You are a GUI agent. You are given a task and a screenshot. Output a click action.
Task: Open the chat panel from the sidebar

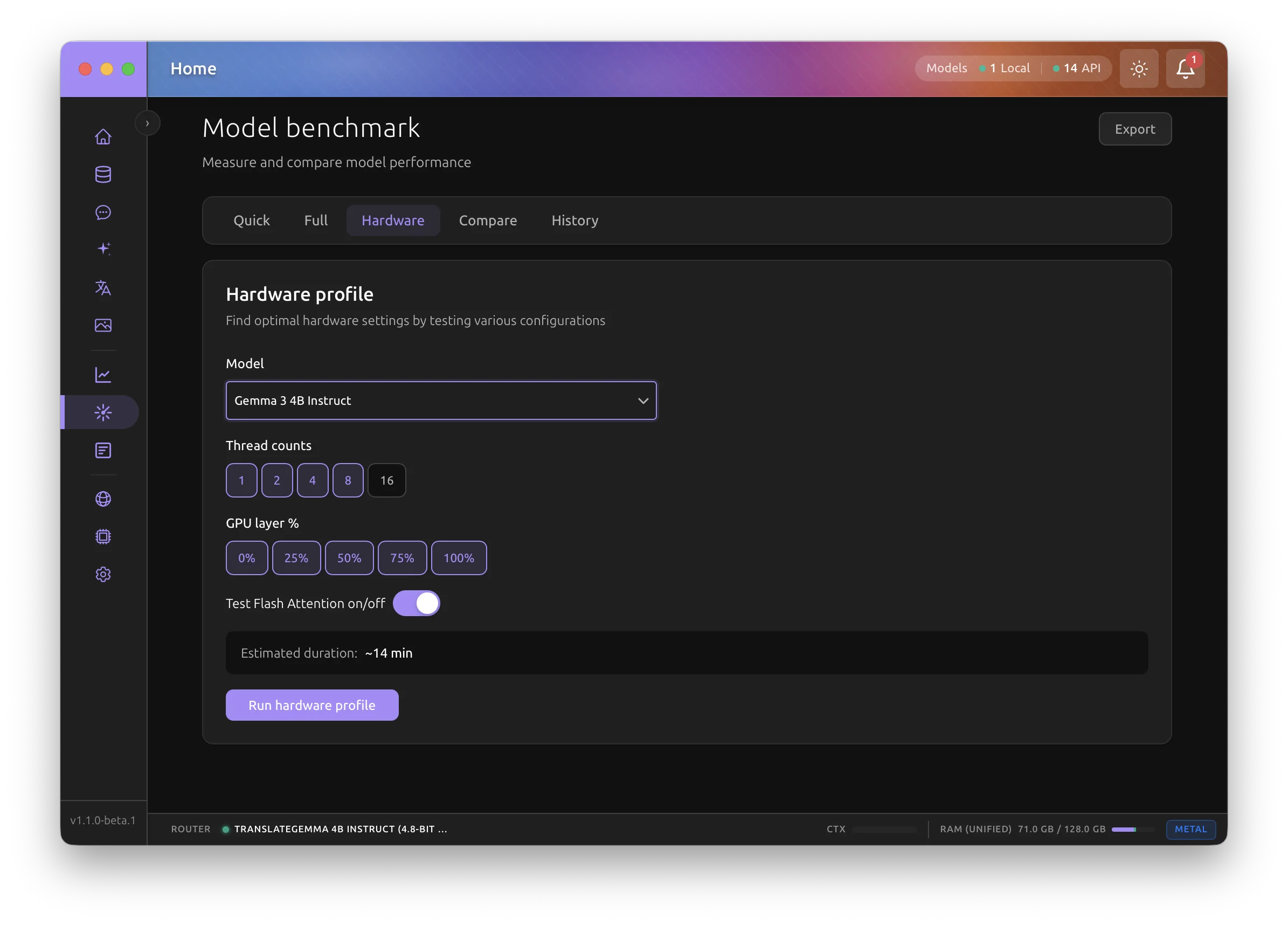[x=103, y=212]
